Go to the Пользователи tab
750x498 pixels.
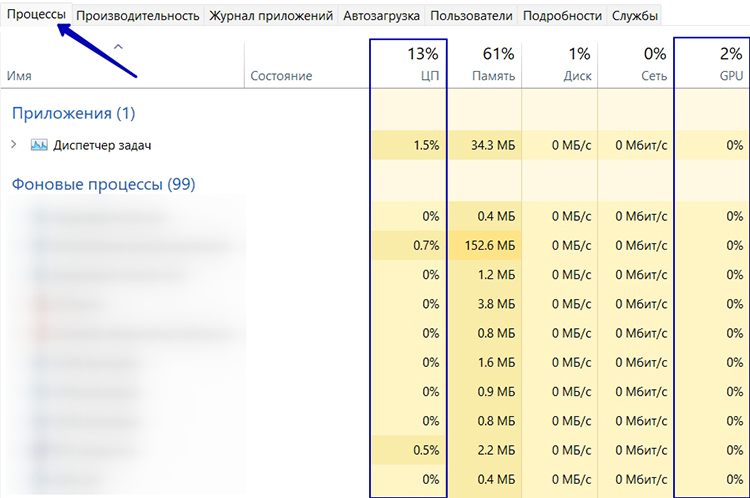(472, 16)
